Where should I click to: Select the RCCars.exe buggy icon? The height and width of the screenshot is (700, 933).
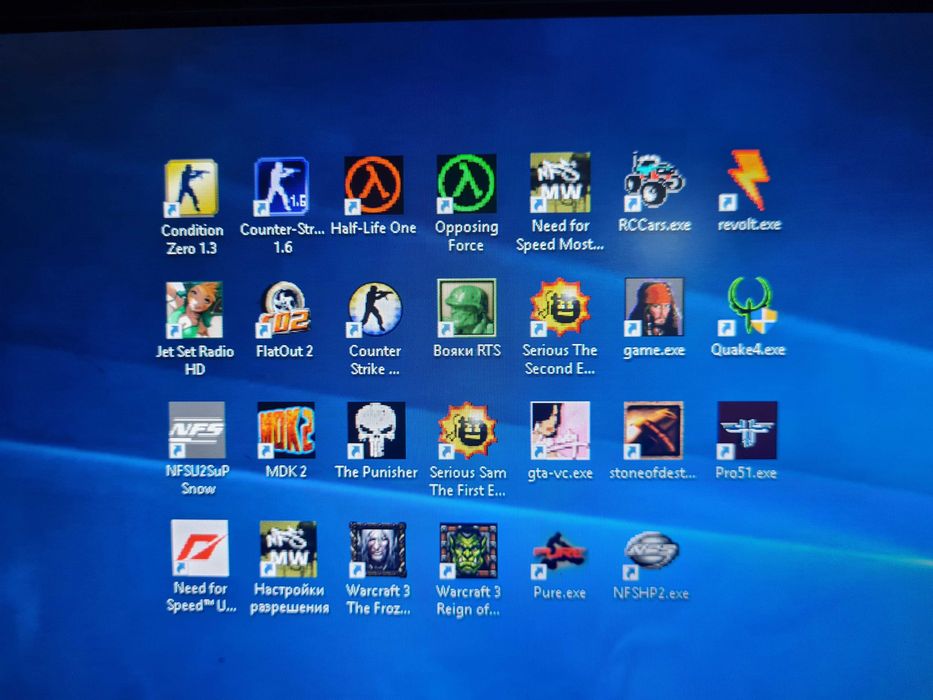coord(653,182)
